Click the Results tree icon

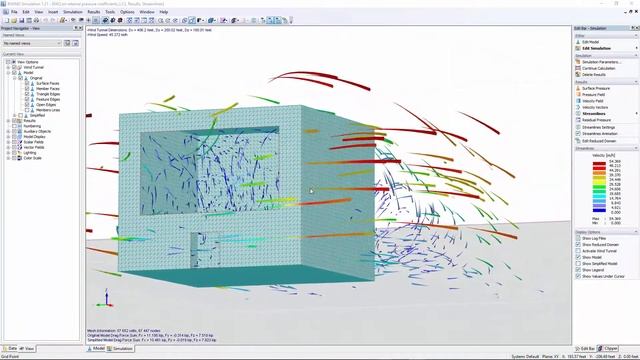(20, 121)
